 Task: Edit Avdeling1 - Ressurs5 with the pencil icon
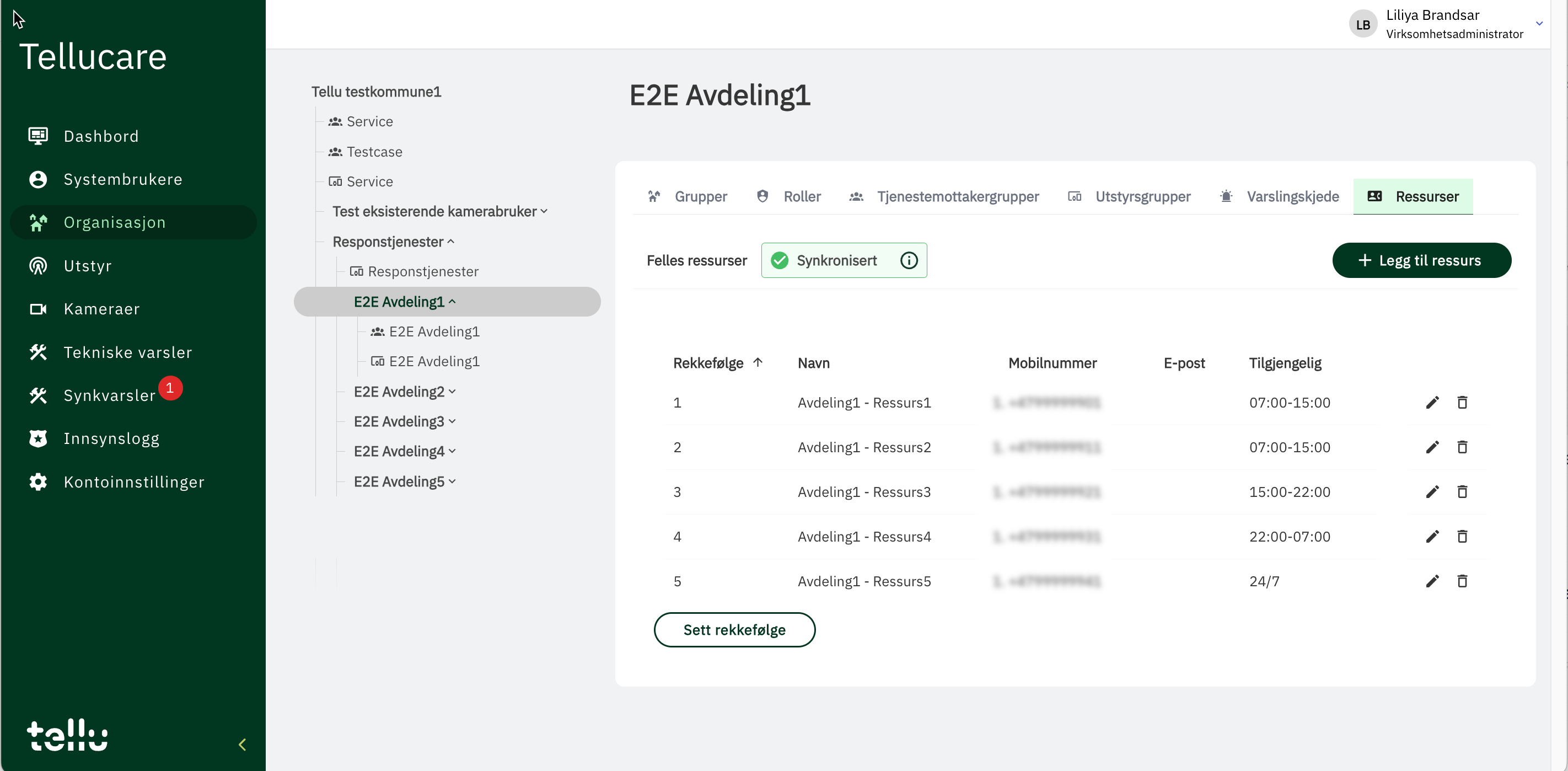(1432, 581)
